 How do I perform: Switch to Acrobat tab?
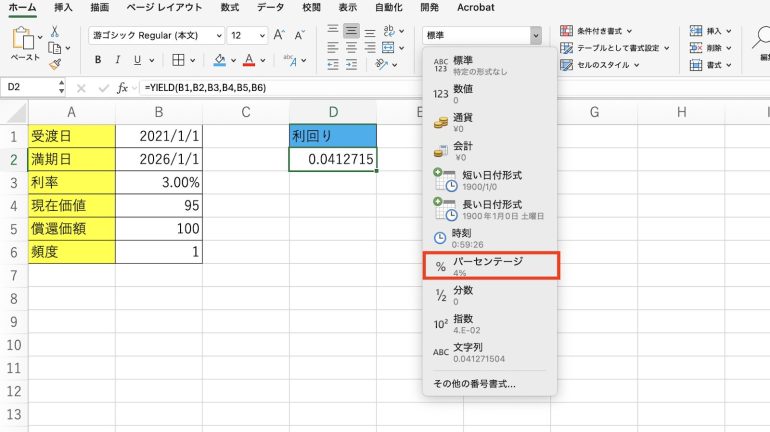[x=476, y=7]
